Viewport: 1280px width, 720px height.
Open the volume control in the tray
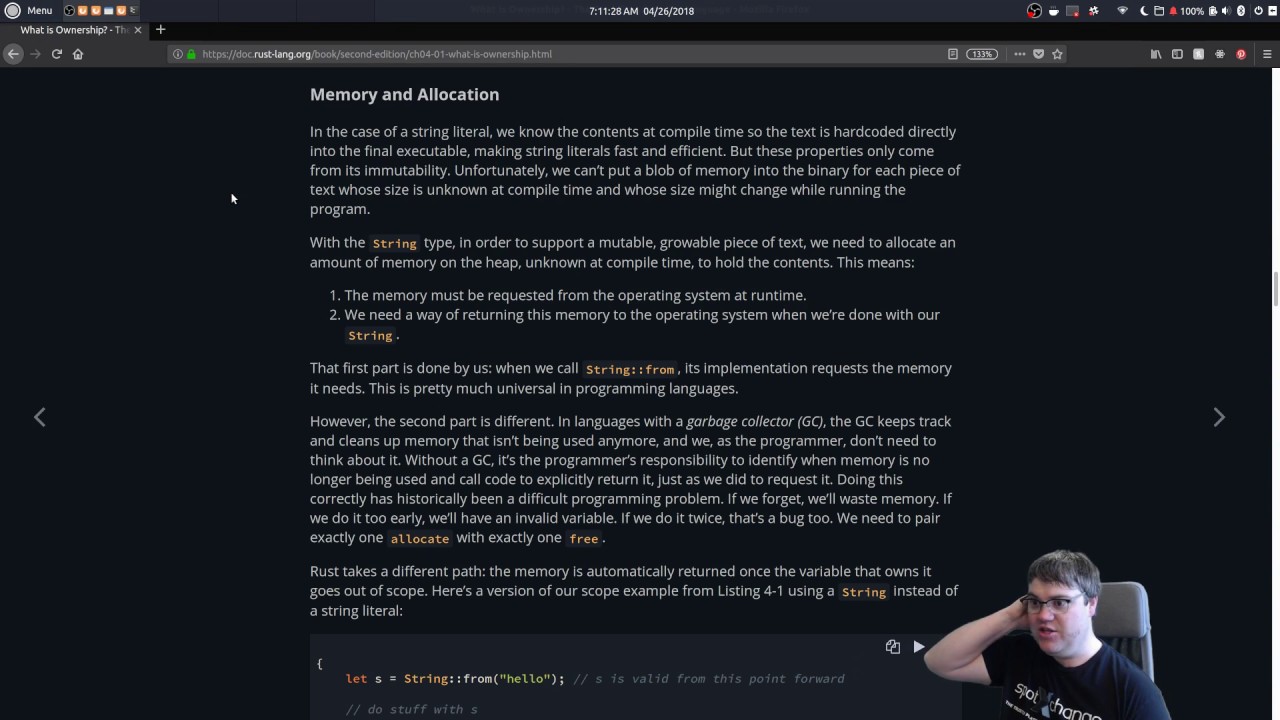(x=1226, y=11)
